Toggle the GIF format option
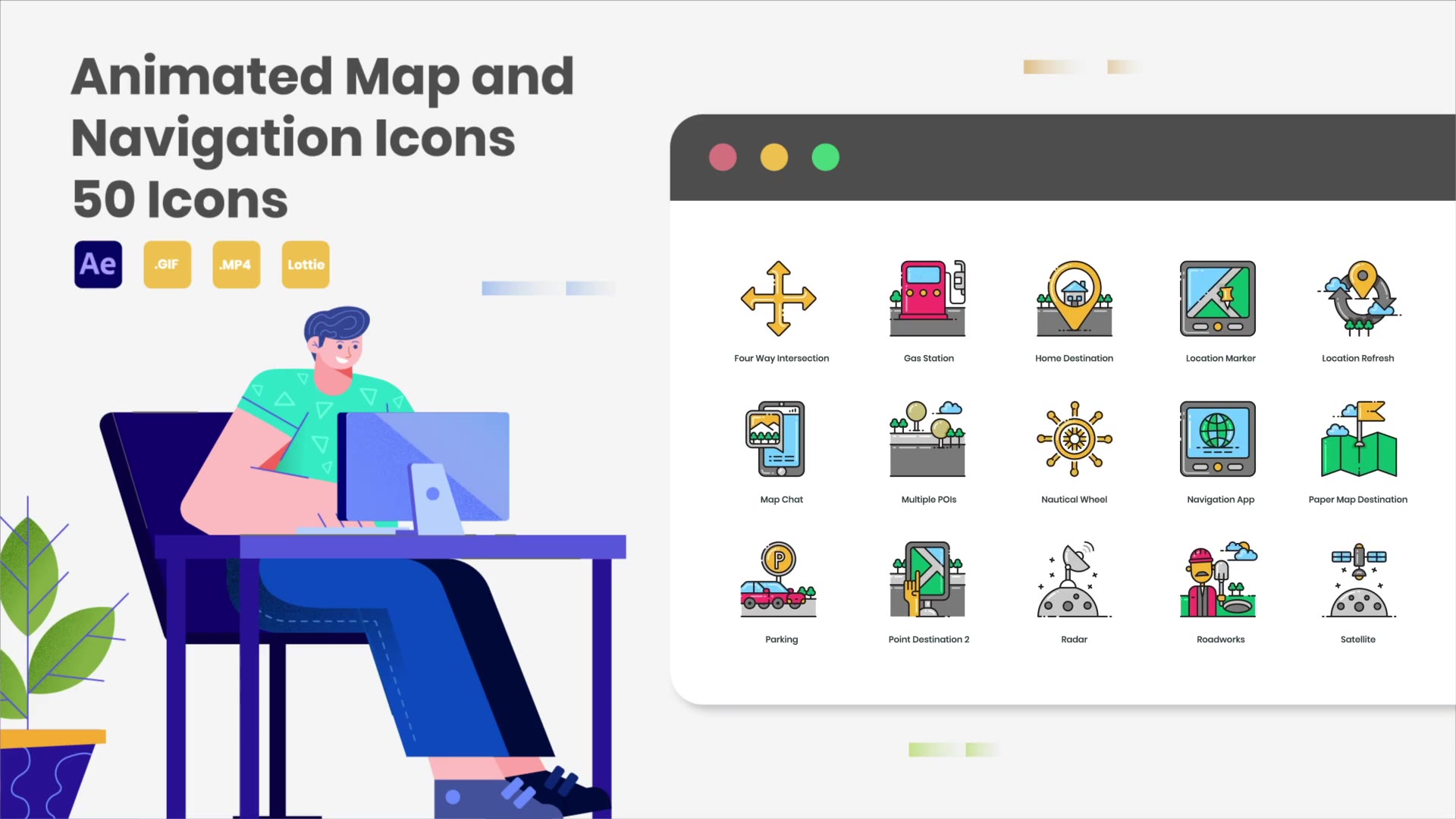 (x=166, y=264)
